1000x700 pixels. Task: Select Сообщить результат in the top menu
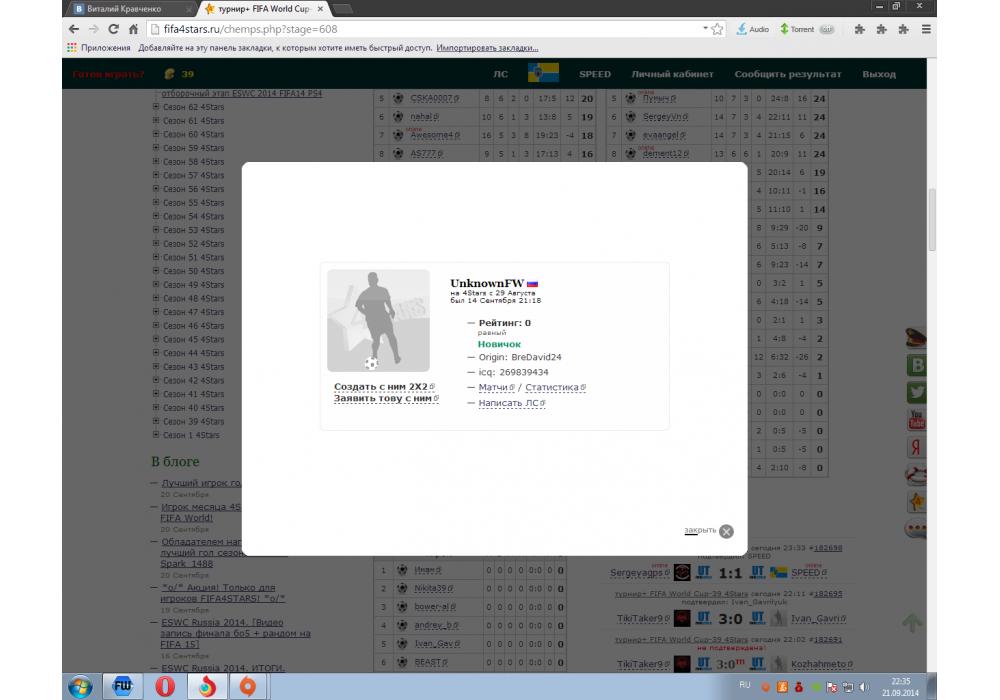pos(787,74)
